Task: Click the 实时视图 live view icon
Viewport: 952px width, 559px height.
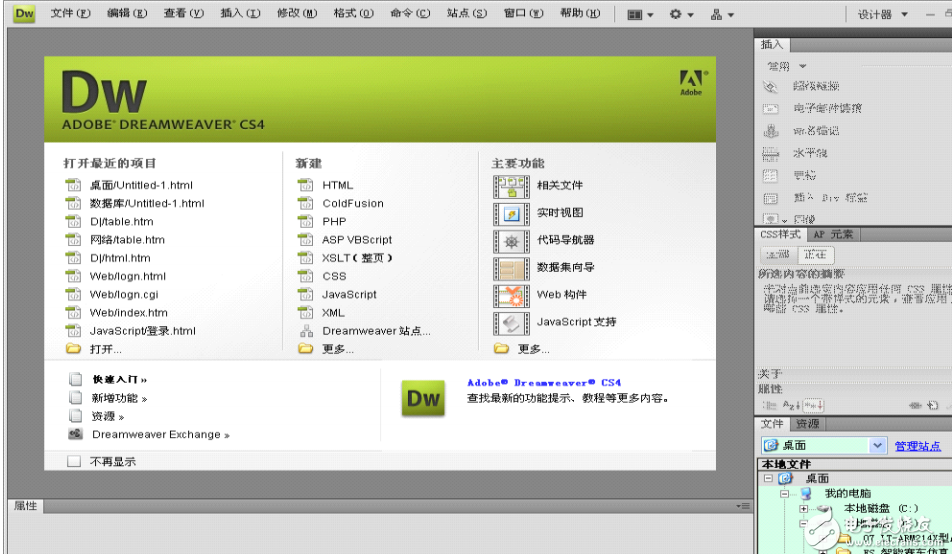Action: (512, 213)
